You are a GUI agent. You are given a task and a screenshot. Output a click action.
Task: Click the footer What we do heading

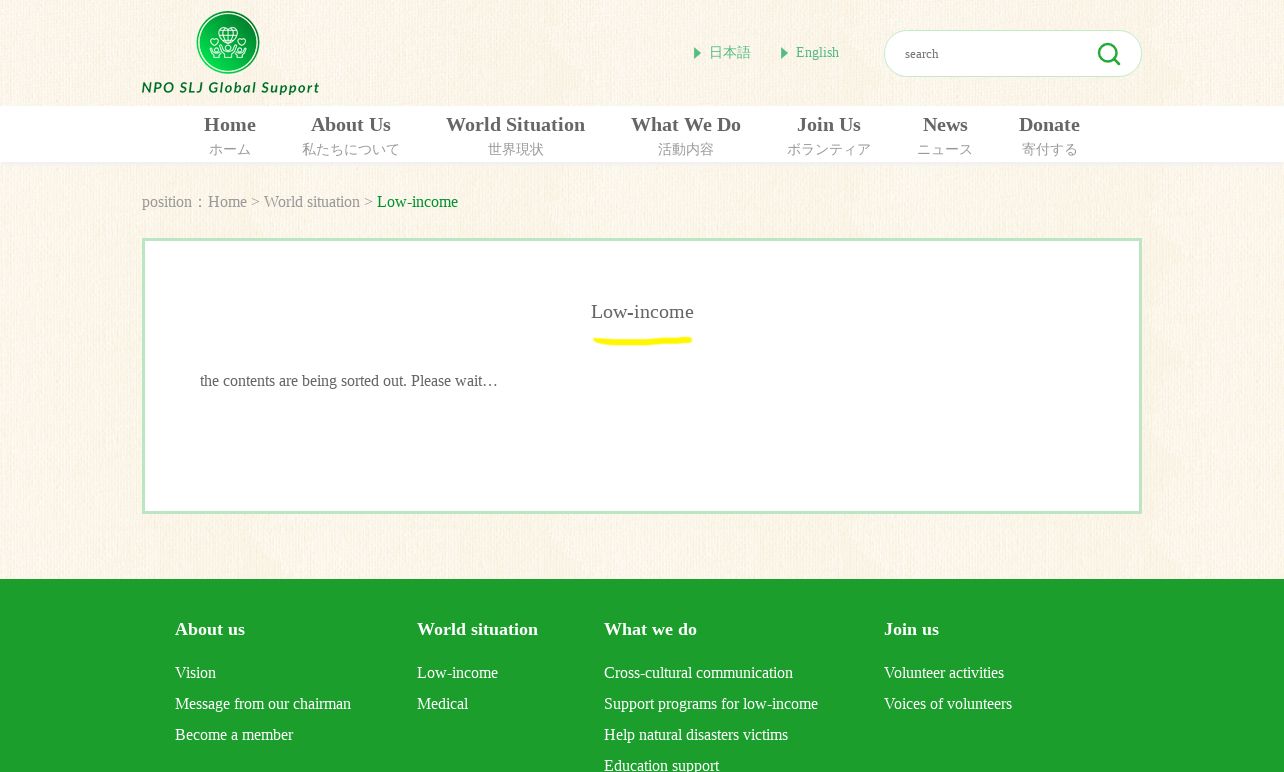tap(650, 629)
